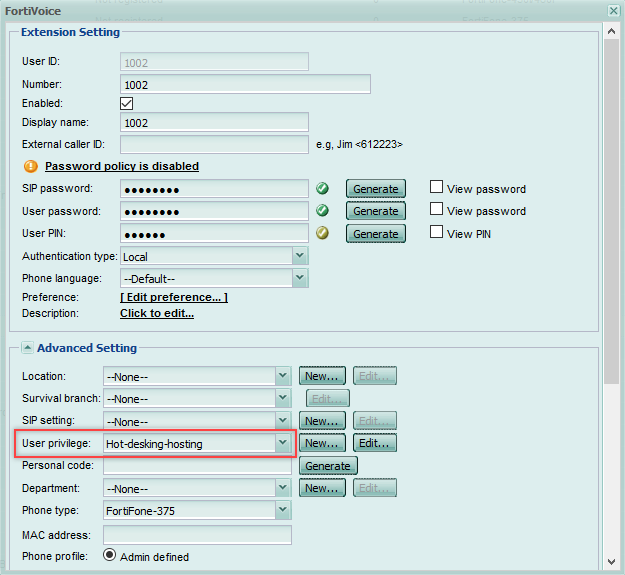Close the FortiVoice dialog

(613, 10)
